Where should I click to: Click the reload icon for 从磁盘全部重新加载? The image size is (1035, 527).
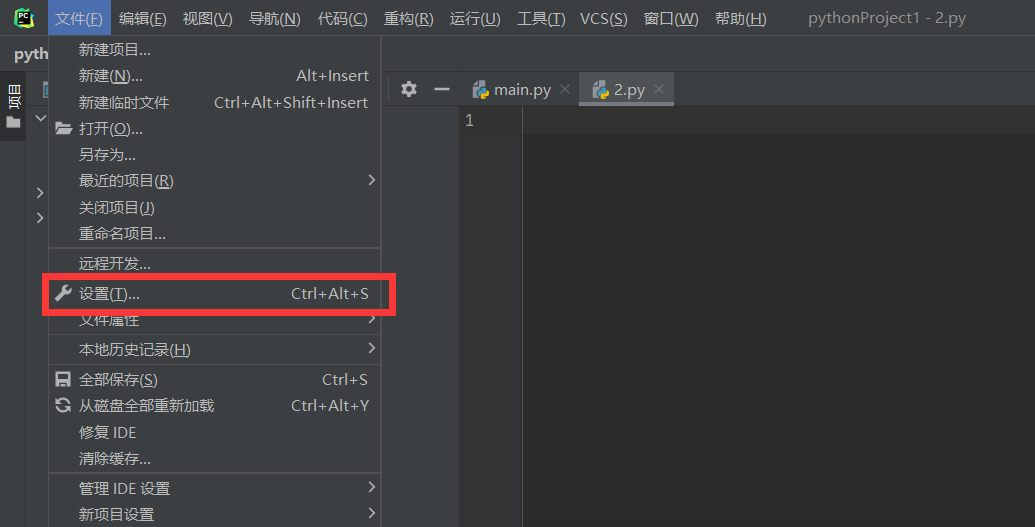click(63, 405)
